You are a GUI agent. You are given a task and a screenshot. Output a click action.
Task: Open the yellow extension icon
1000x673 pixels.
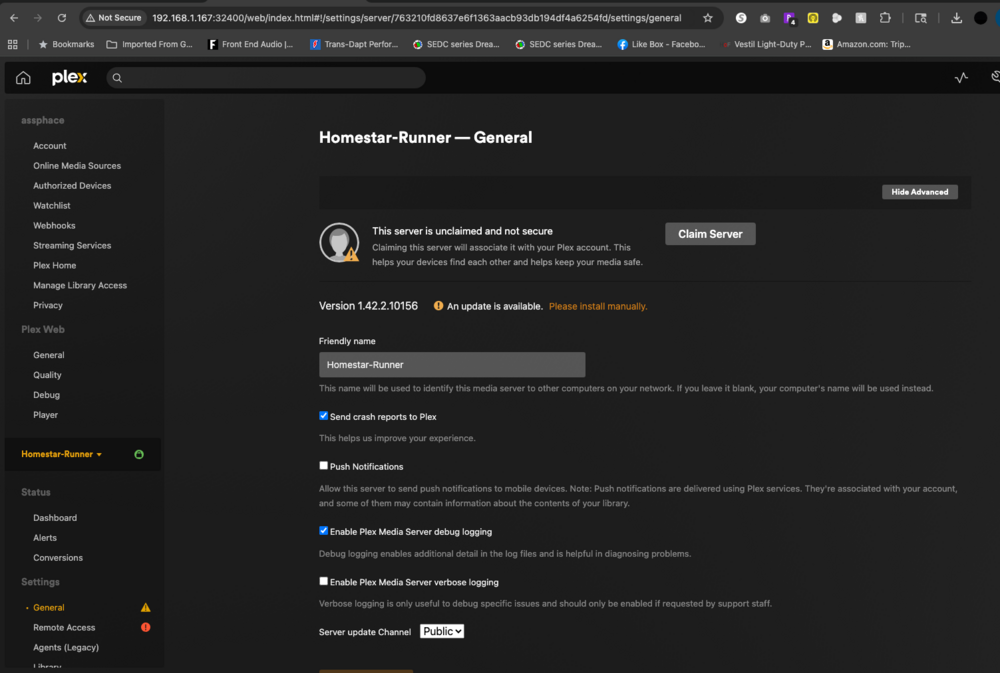coord(813,18)
